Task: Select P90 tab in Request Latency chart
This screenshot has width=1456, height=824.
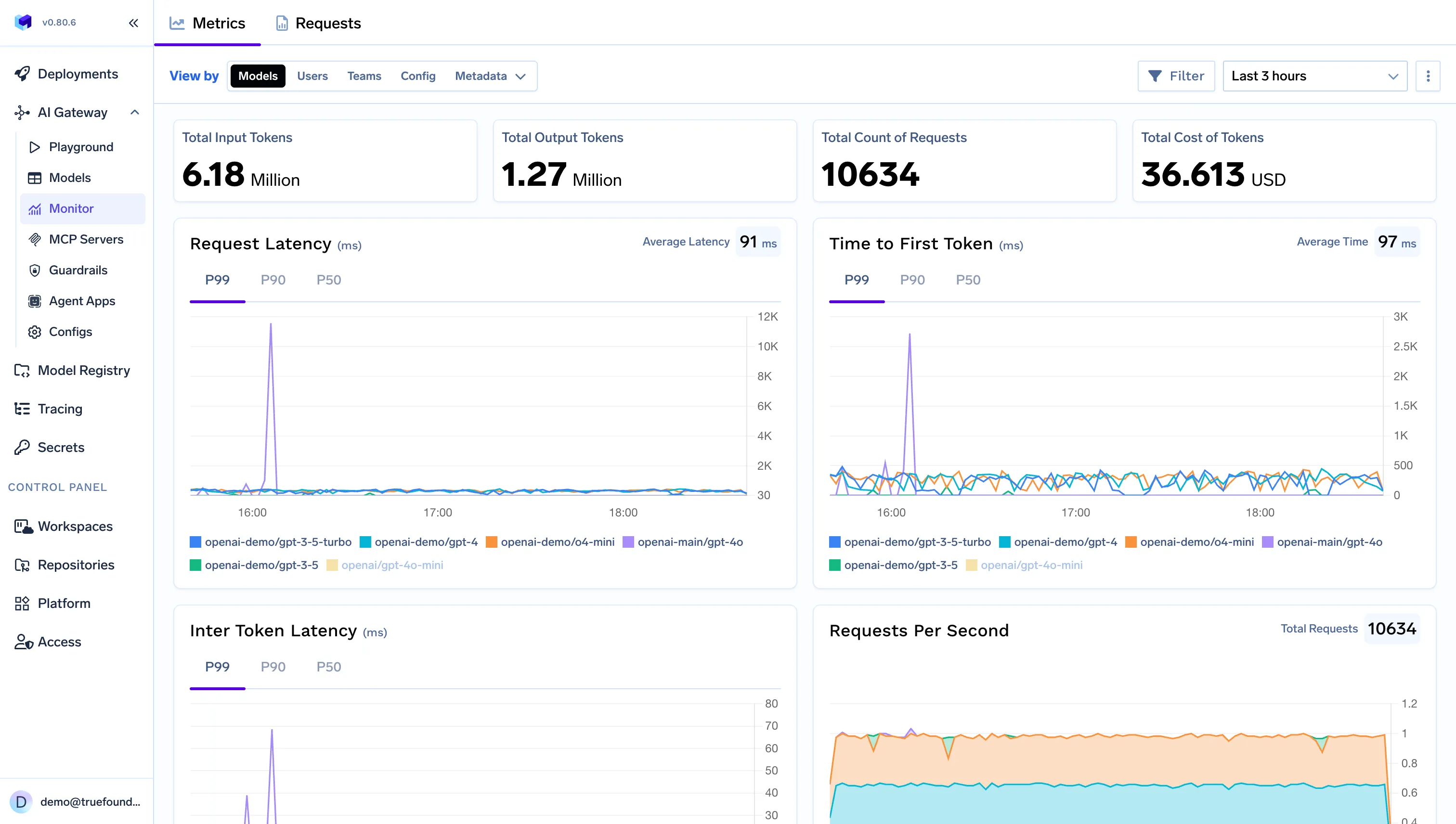Action: 273,280
